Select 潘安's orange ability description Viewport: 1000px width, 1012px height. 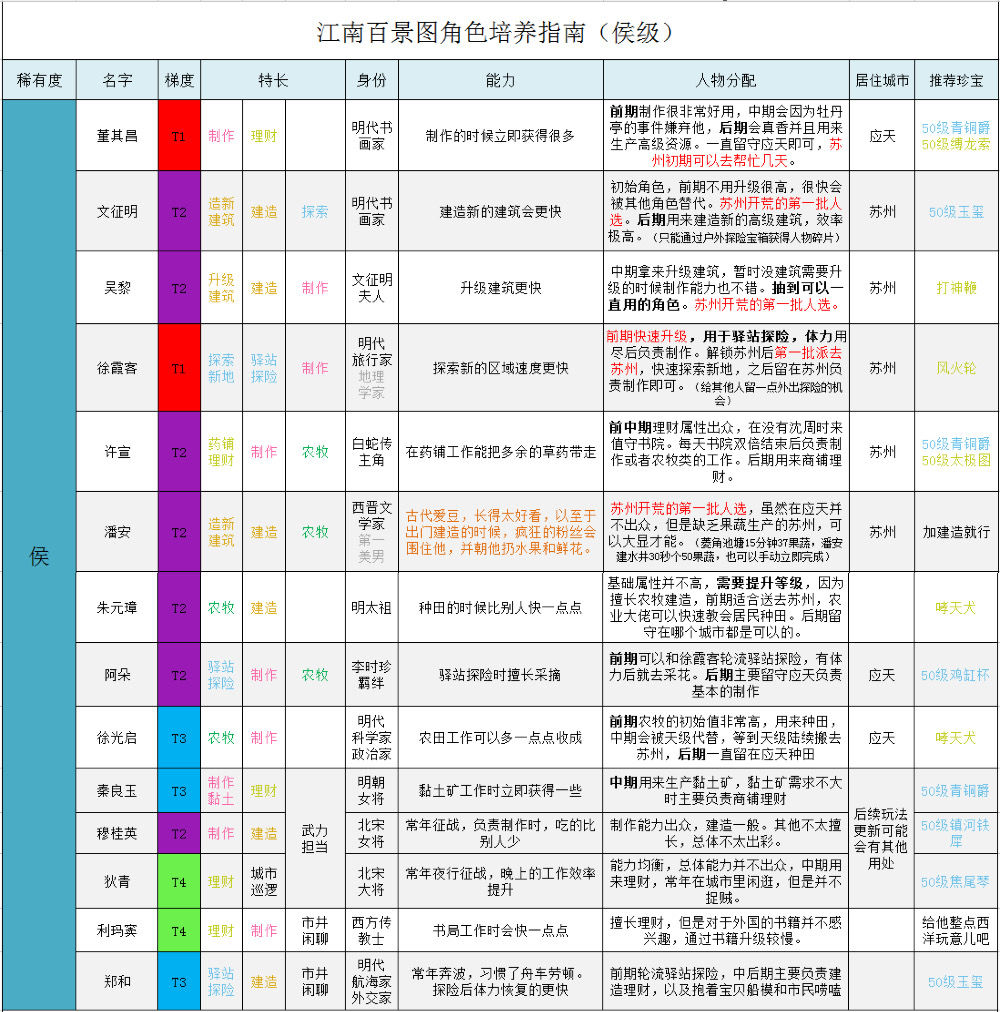tap(500, 532)
